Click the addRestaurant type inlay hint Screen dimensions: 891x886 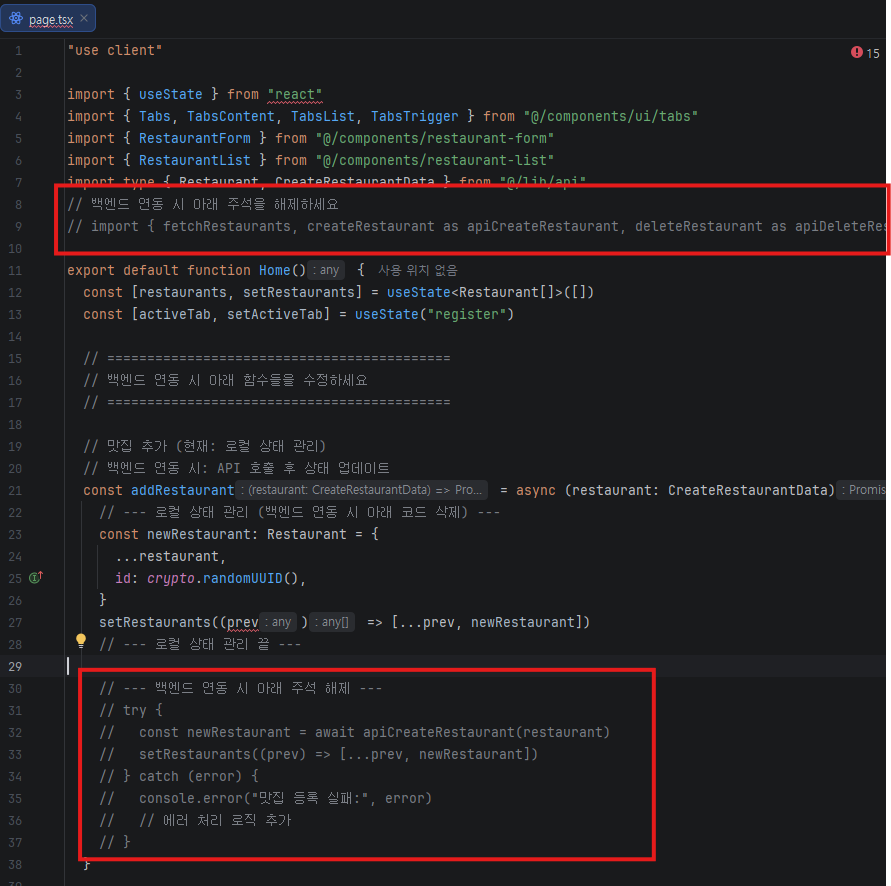click(x=361, y=490)
